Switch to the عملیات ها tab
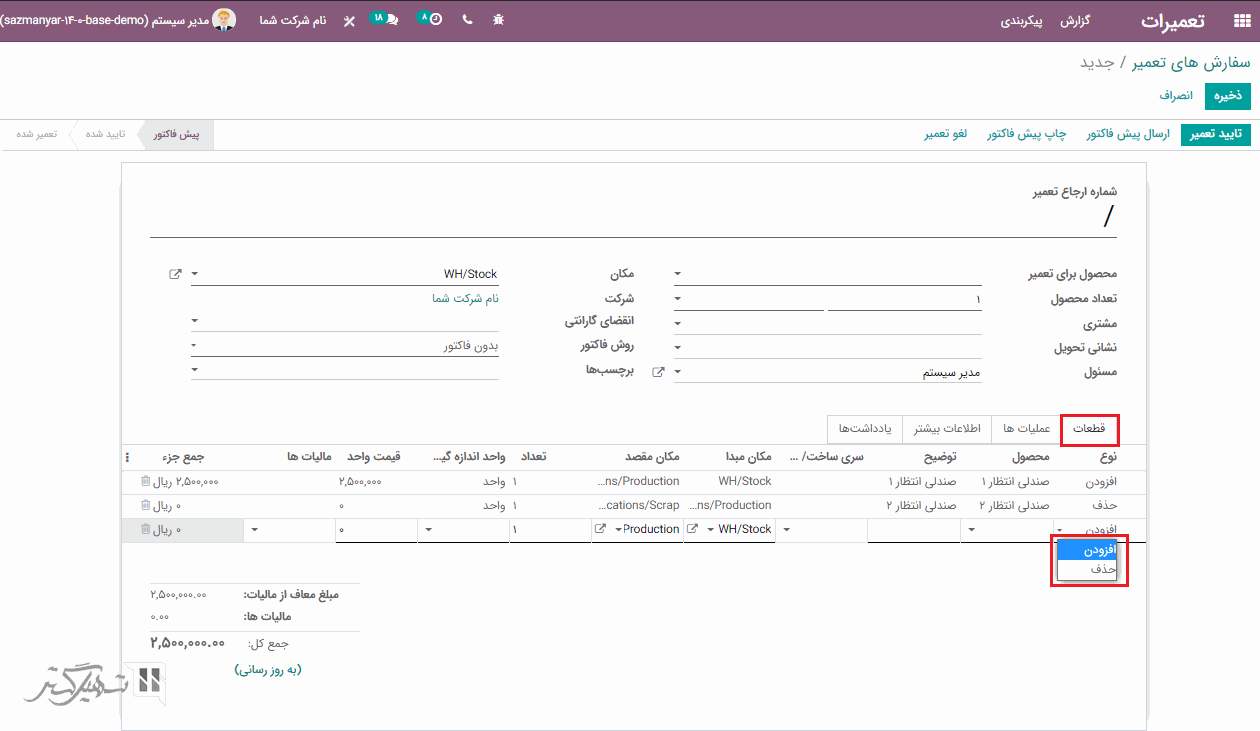 1026,429
